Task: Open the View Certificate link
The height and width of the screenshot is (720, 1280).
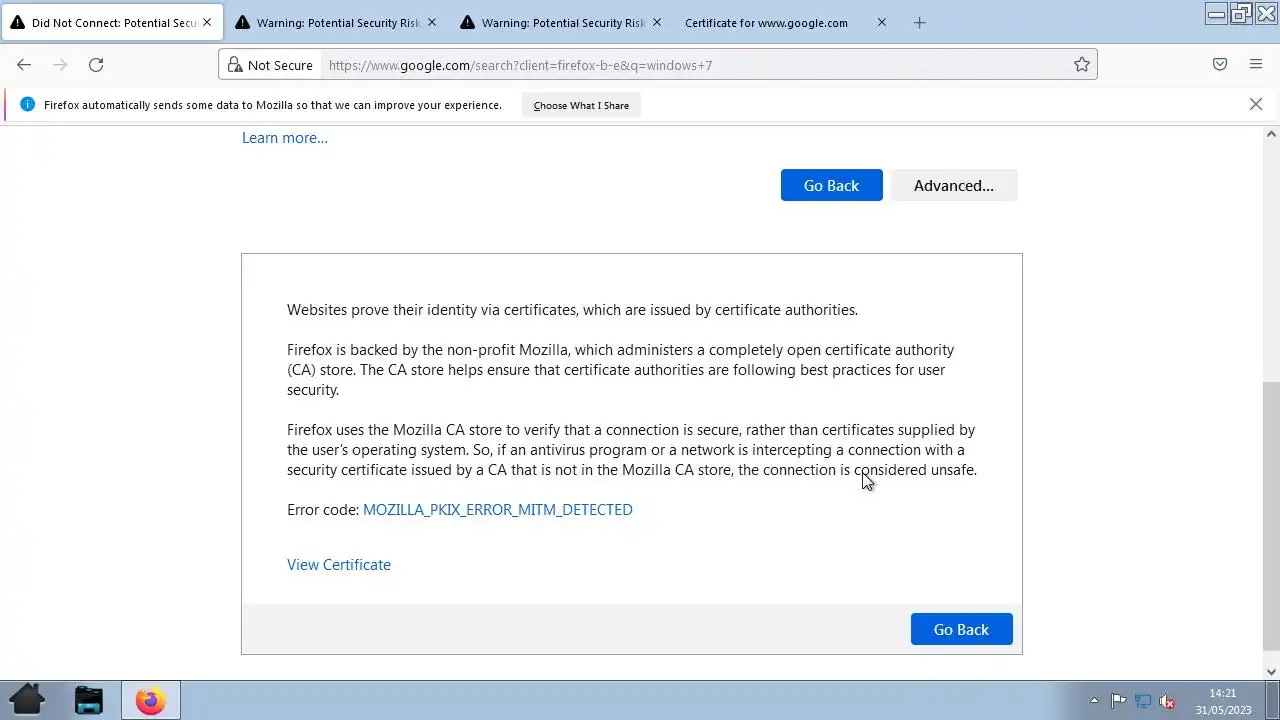Action: (x=339, y=565)
